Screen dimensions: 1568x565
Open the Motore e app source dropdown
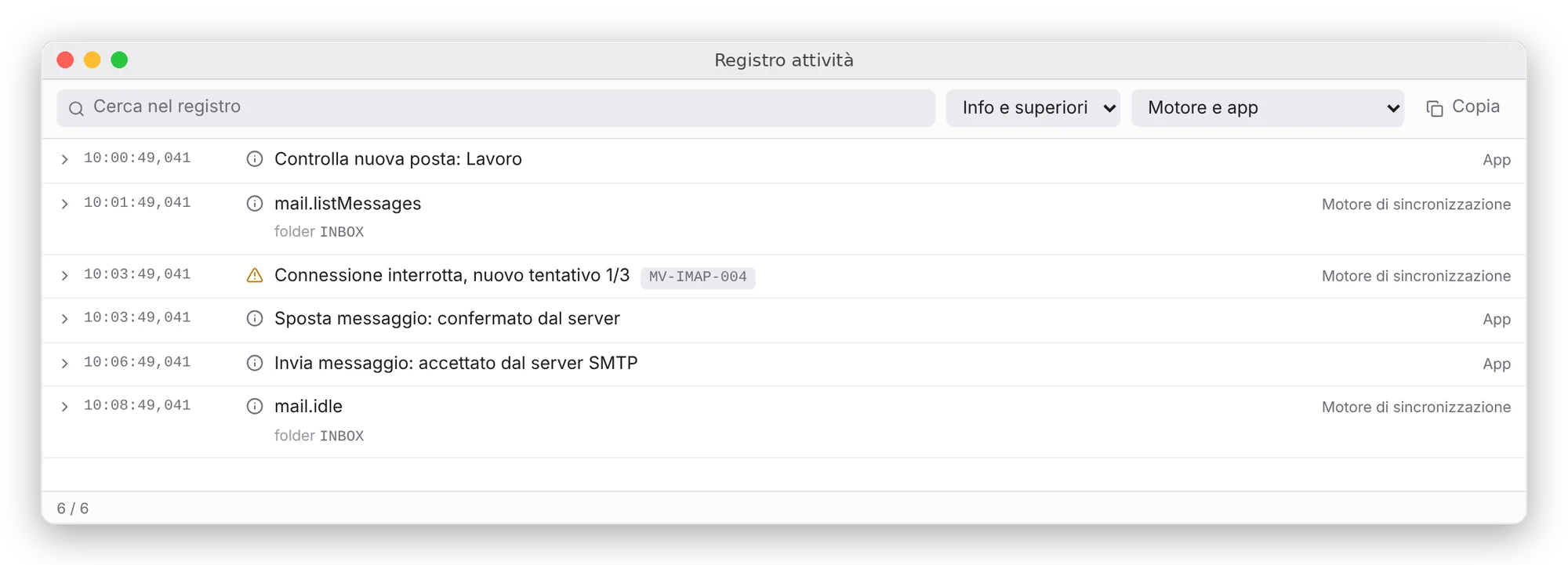click(x=1268, y=108)
